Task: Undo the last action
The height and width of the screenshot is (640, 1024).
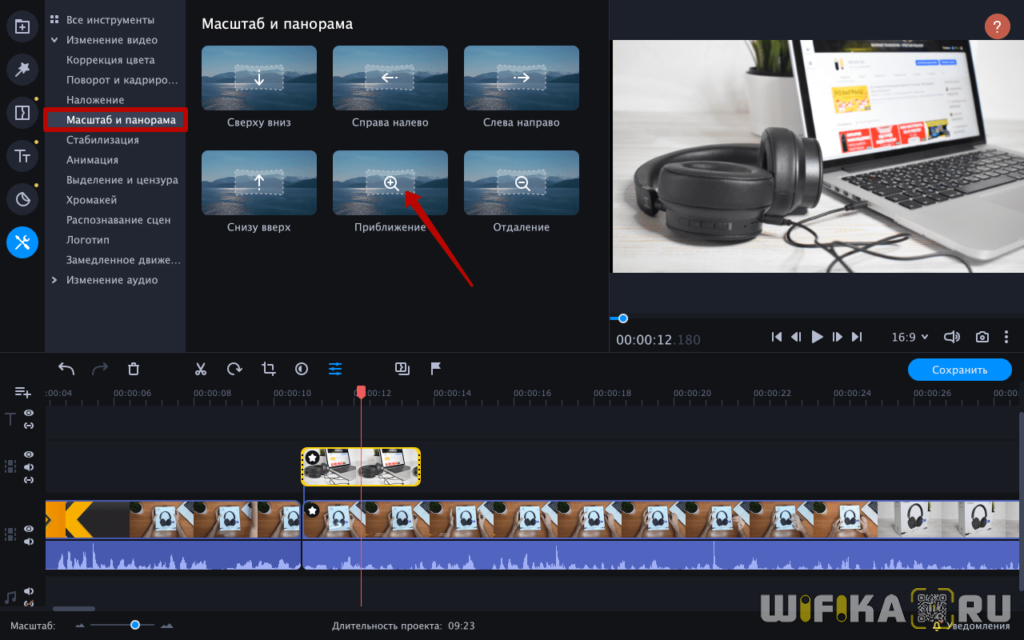Action: 66,369
